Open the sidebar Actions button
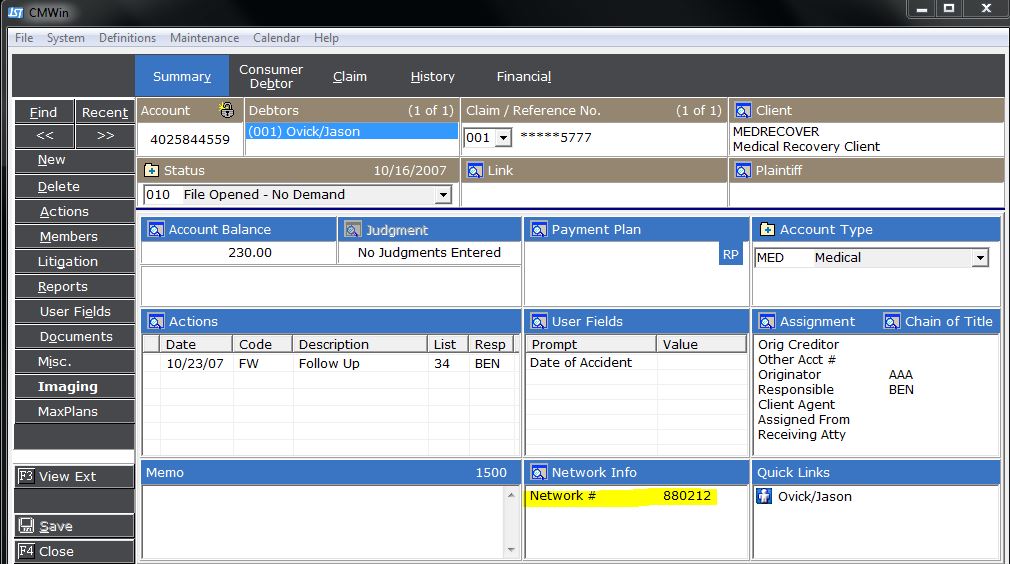This screenshot has height=564, width=1010. tap(74, 211)
